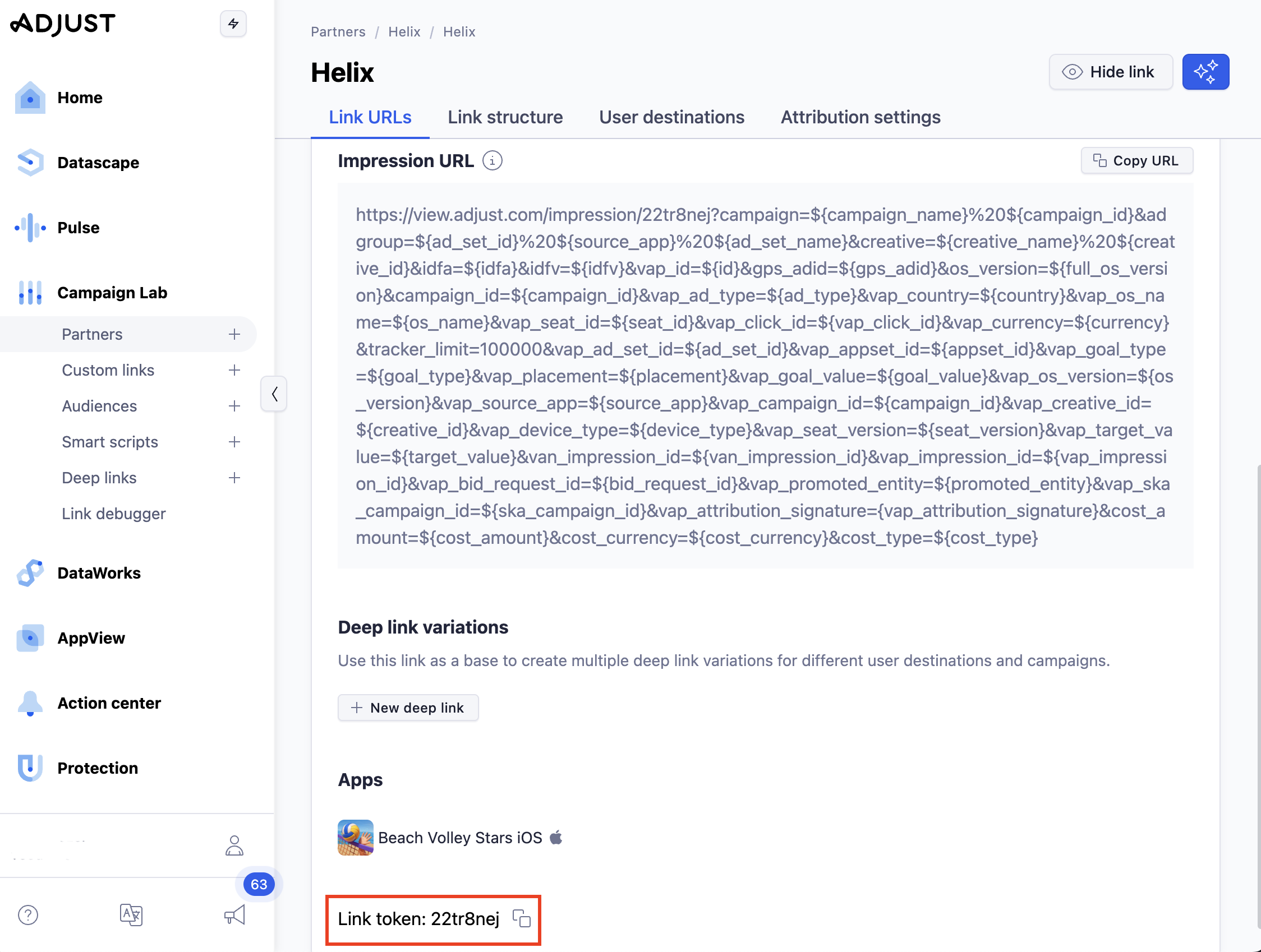This screenshot has width=1261, height=952.
Task: Click the Adjust logo
Action: tap(63, 24)
